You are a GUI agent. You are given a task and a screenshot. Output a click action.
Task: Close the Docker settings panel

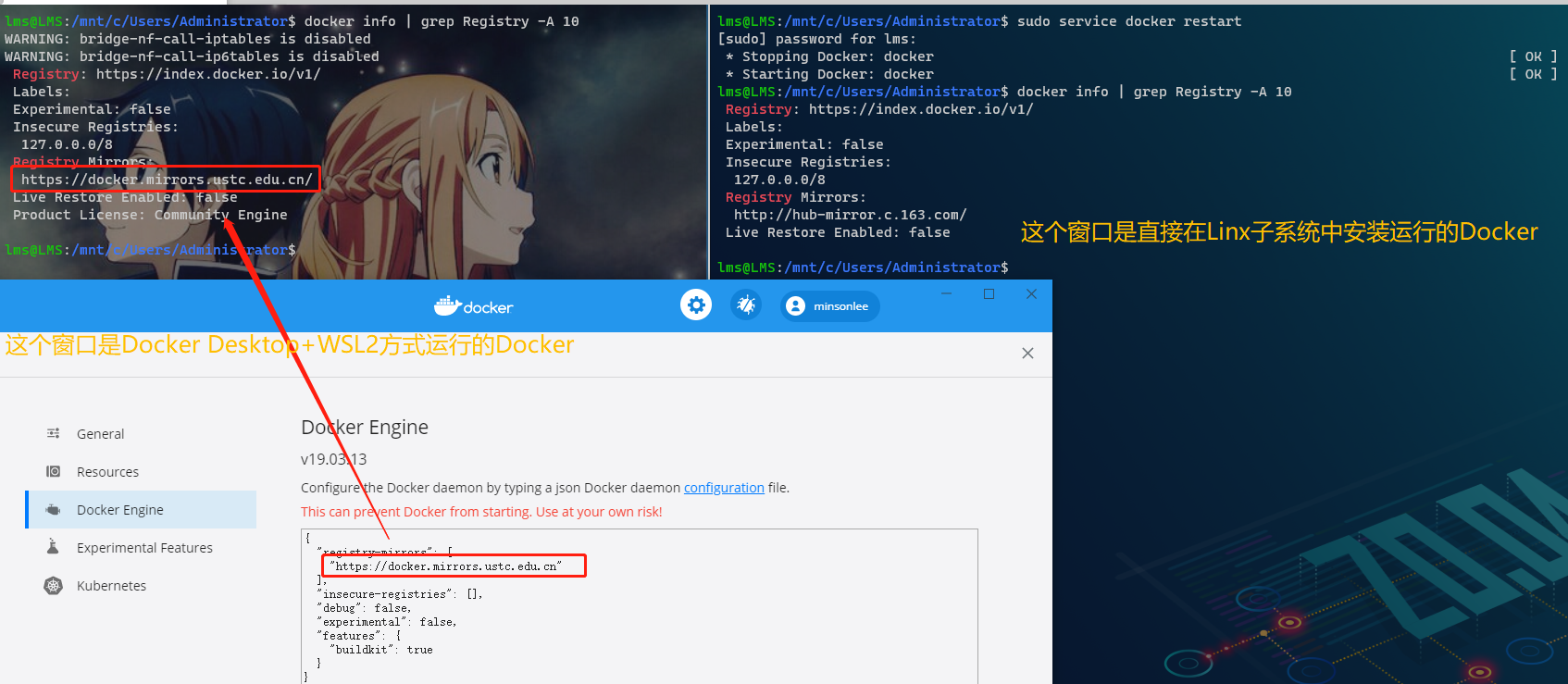click(x=1027, y=353)
